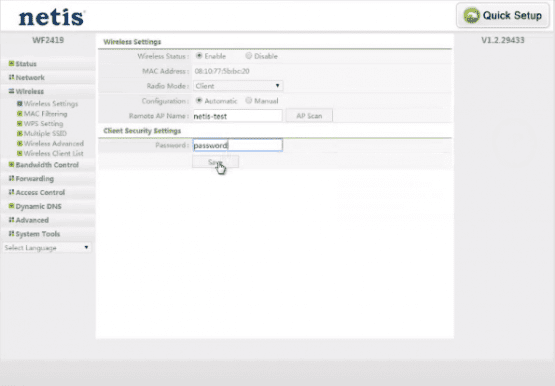Click the Forwarding menu icon
The width and height of the screenshot is (555, 386).
click(11, 178)
